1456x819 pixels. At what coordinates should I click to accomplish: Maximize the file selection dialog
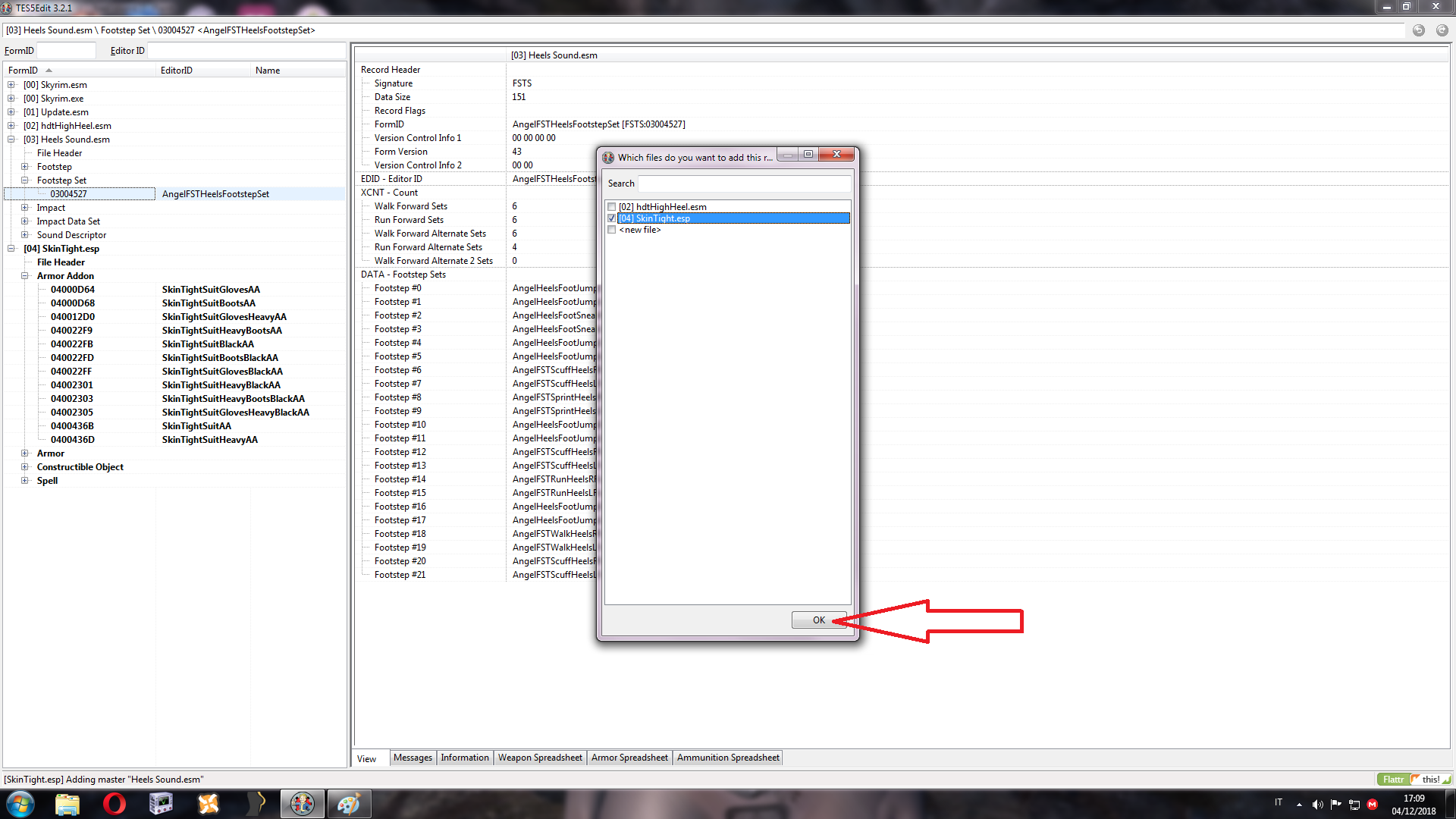coord(808,154)
